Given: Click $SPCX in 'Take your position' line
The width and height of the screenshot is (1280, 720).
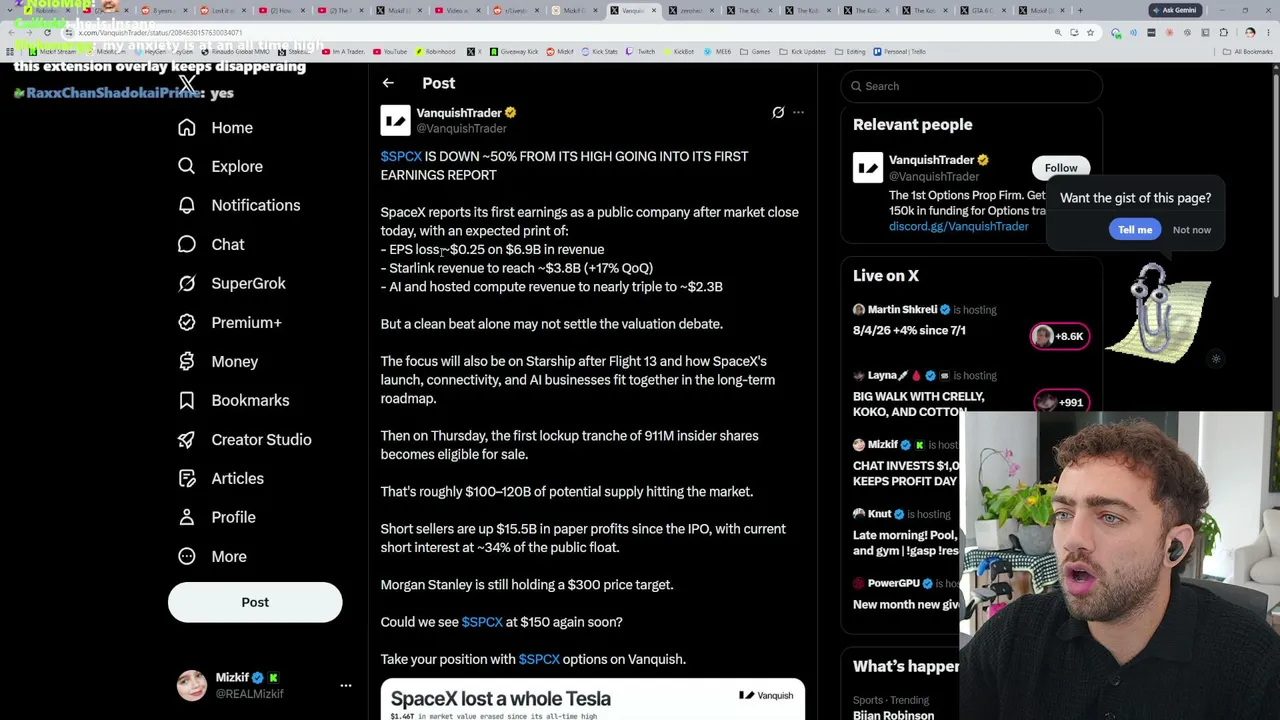Looking at the screenshot, I should coord(539,659).
